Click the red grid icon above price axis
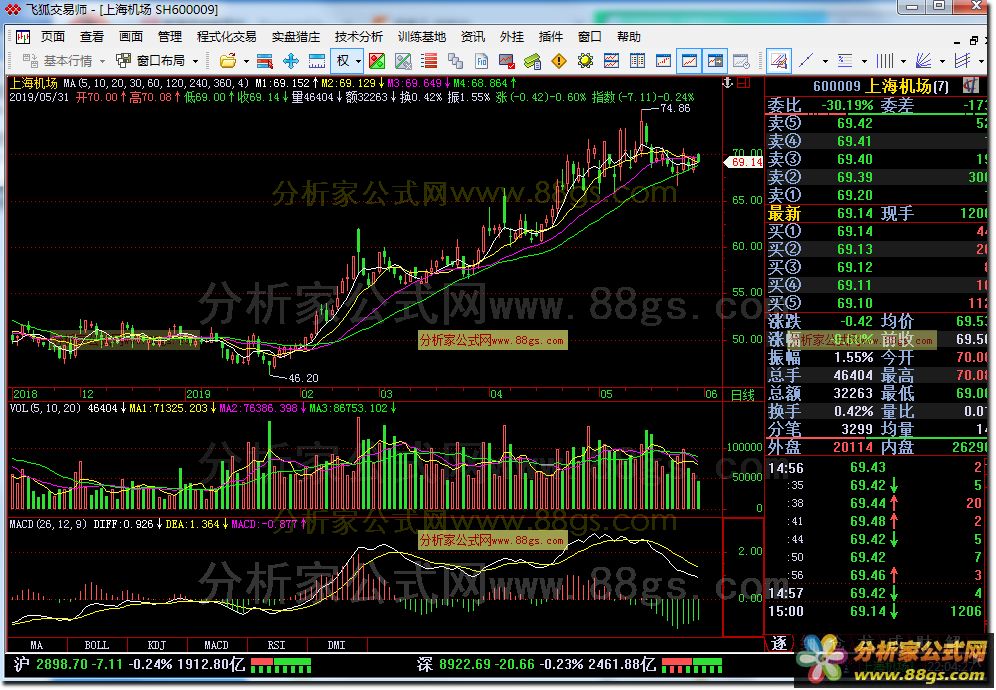 pos(744,83)
